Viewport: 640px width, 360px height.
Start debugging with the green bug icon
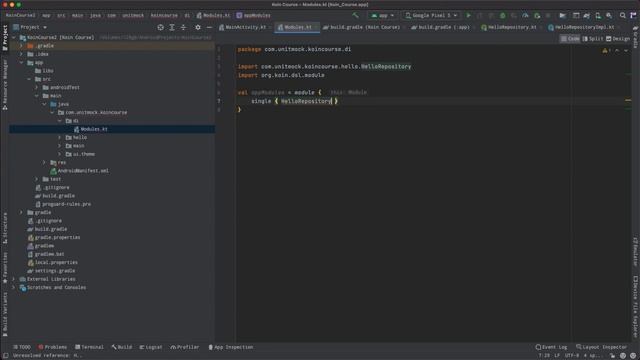pyautogui.click(x=503, y=16)
